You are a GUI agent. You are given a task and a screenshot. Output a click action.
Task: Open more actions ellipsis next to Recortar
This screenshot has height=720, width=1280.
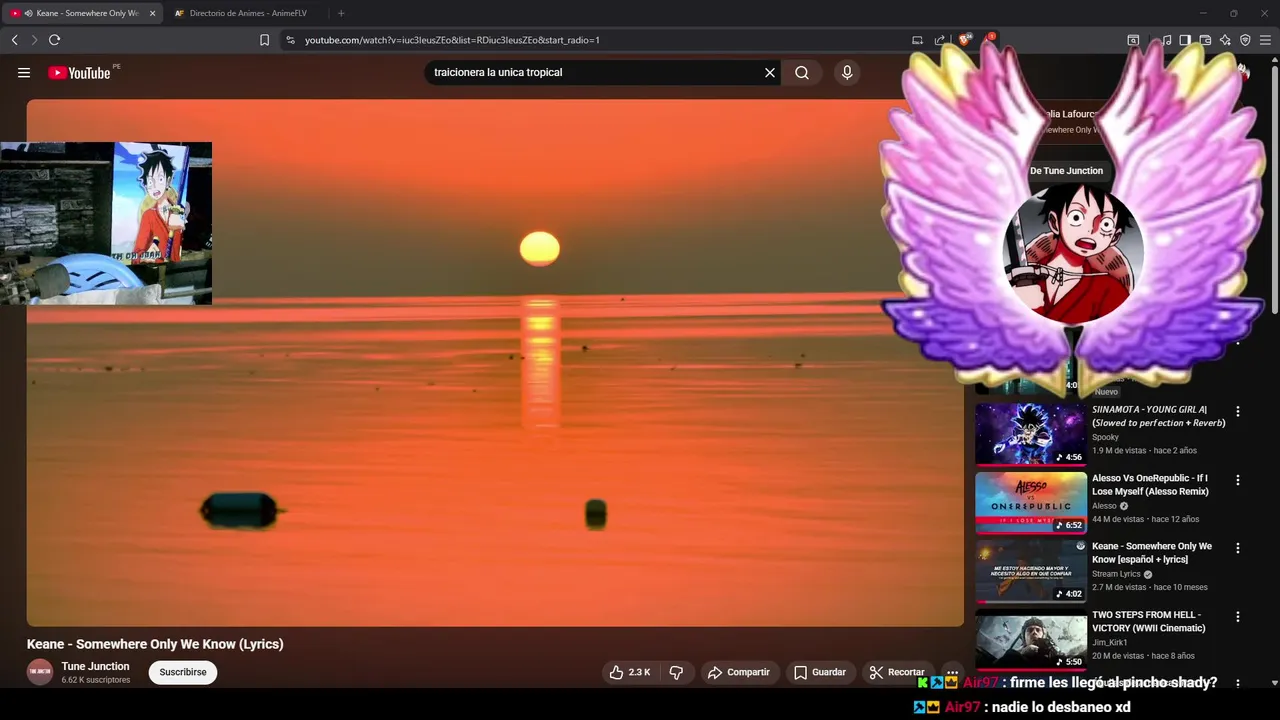pyautogui.click(x=952, y=672)
